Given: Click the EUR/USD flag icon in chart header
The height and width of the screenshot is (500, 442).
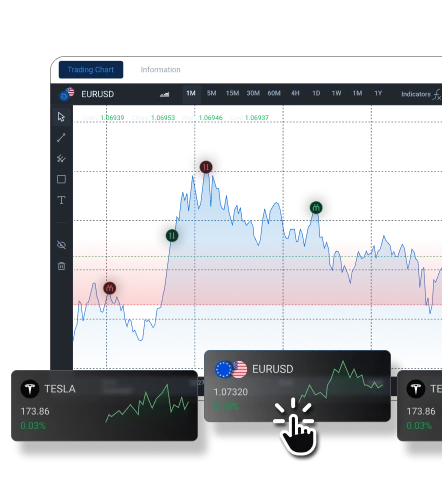Looking at the screenshot, I should click(x=67, y=94).
